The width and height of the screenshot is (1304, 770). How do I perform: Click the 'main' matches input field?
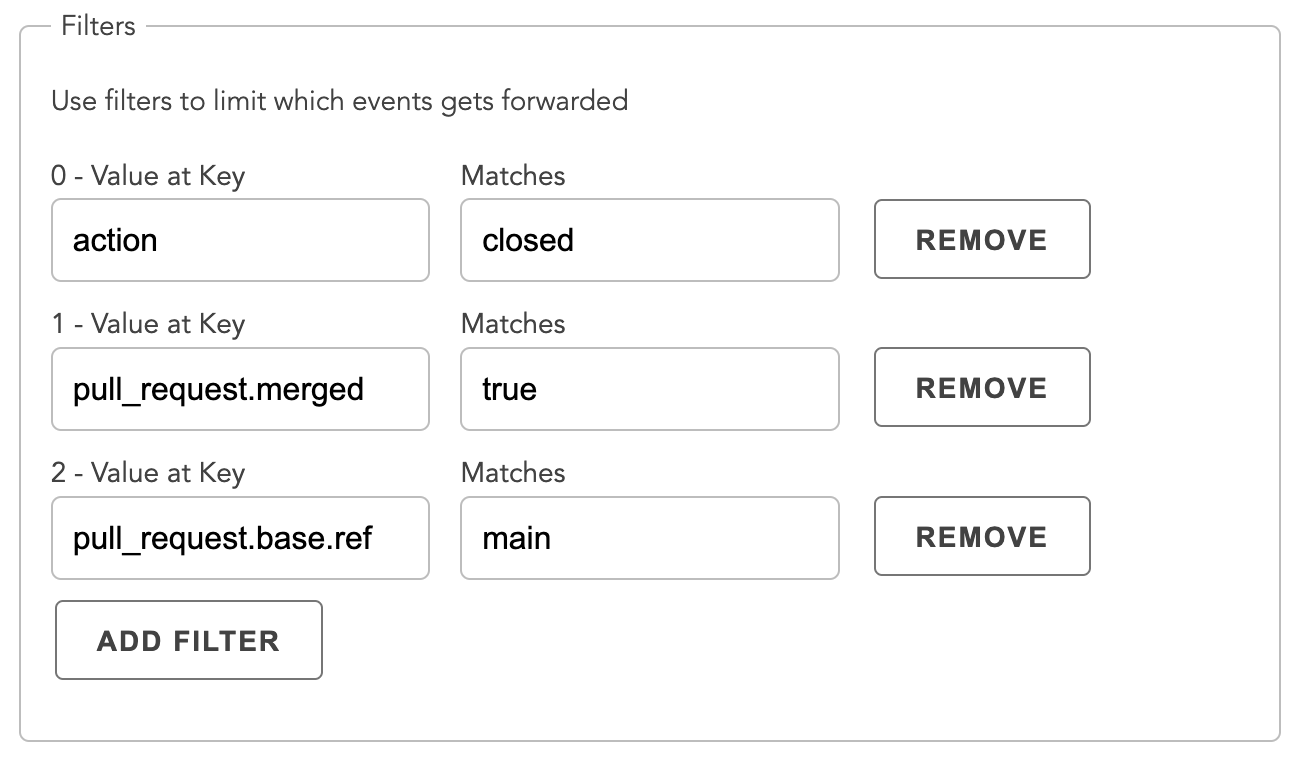point(649,538)
